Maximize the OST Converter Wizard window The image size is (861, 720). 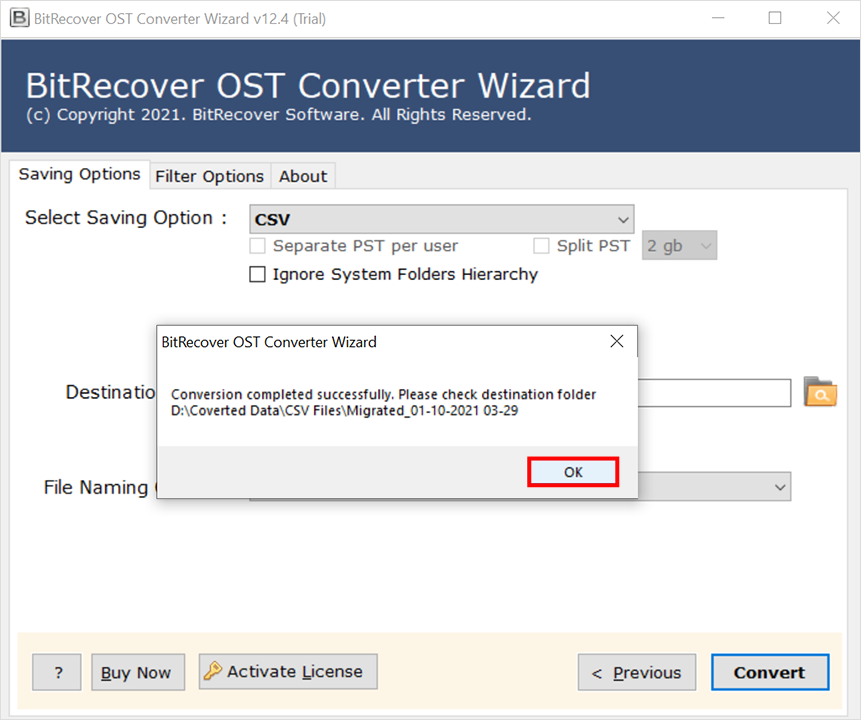(775, 18)
